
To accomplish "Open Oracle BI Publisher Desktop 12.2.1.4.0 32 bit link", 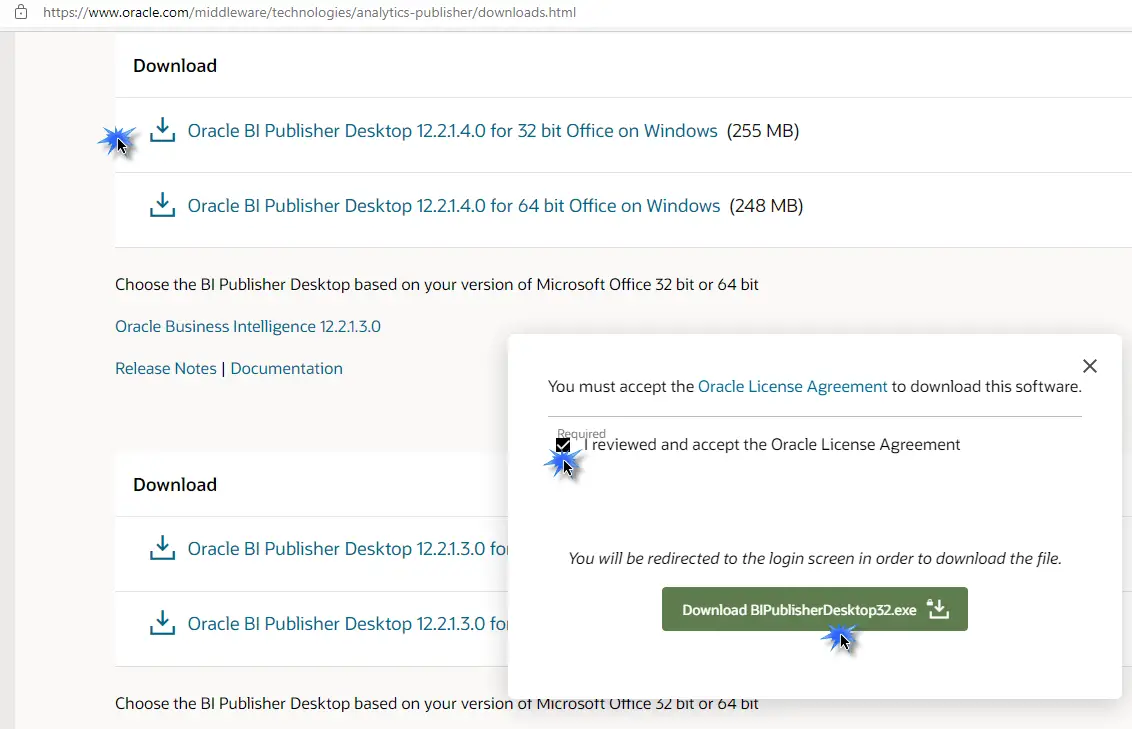I will 453,131.
